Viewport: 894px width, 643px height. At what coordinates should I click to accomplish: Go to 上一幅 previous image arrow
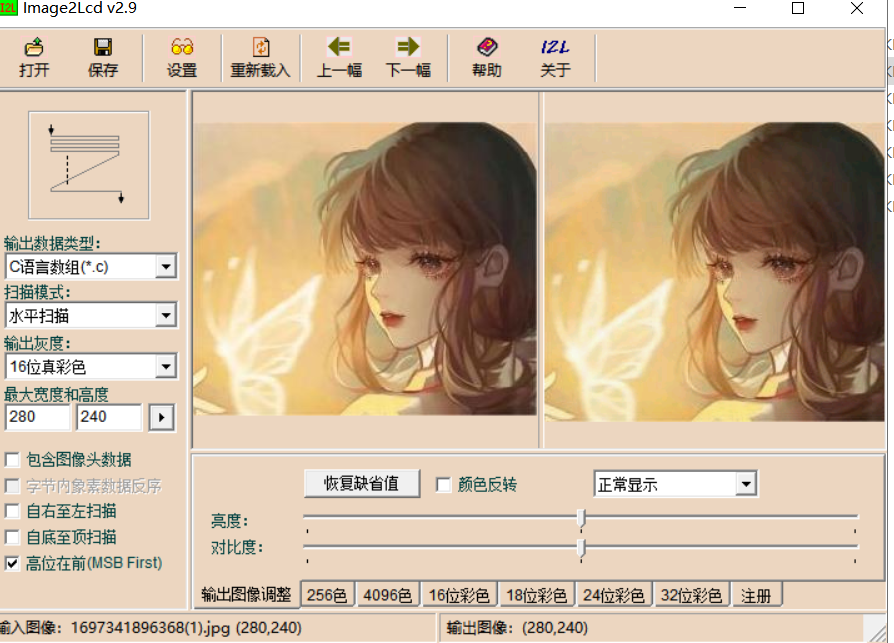click(x=339, y=47)
